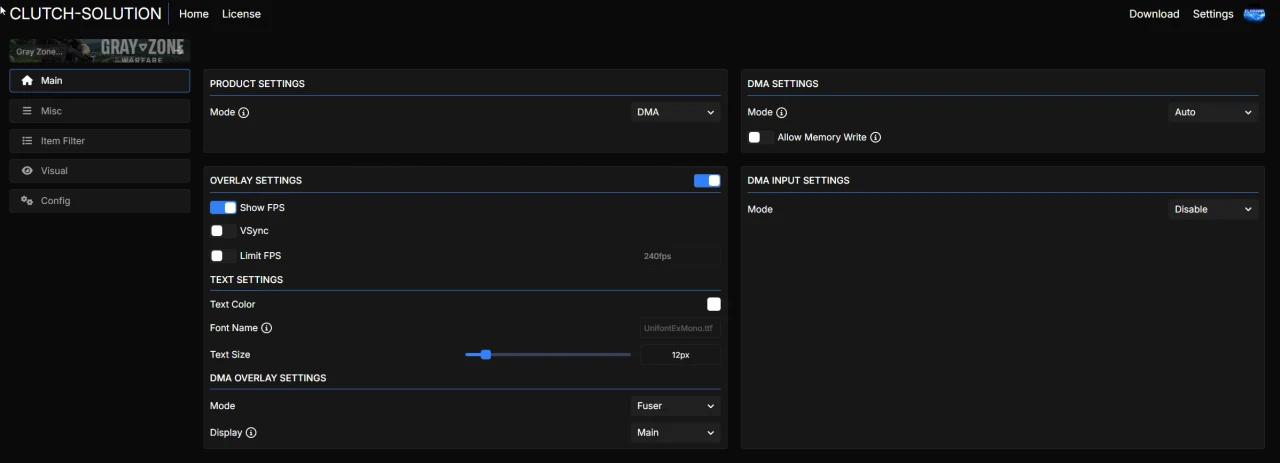1280x463 pixels.
Task: Enable the Limit FPS toggle
Action: (223, 256)
